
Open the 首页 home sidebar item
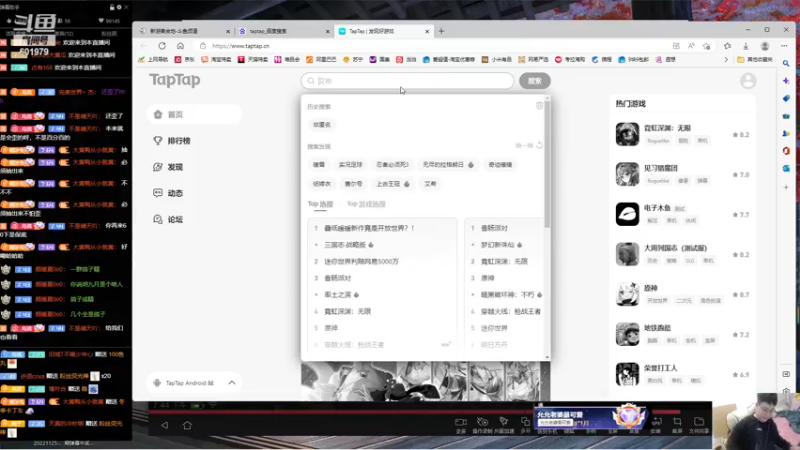coord(194,114)
